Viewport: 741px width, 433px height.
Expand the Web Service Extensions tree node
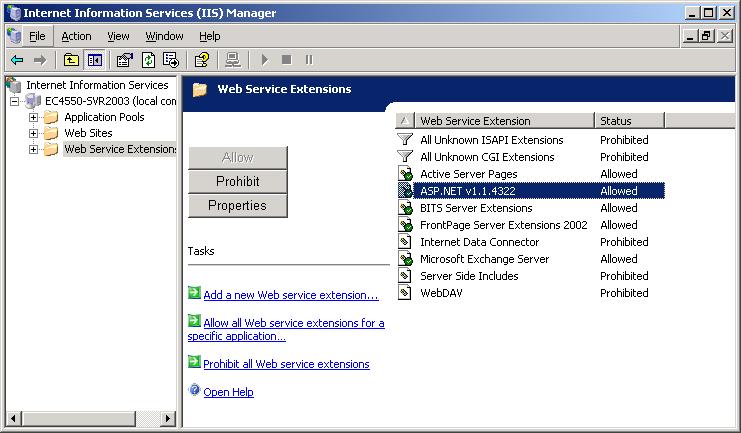33,149
